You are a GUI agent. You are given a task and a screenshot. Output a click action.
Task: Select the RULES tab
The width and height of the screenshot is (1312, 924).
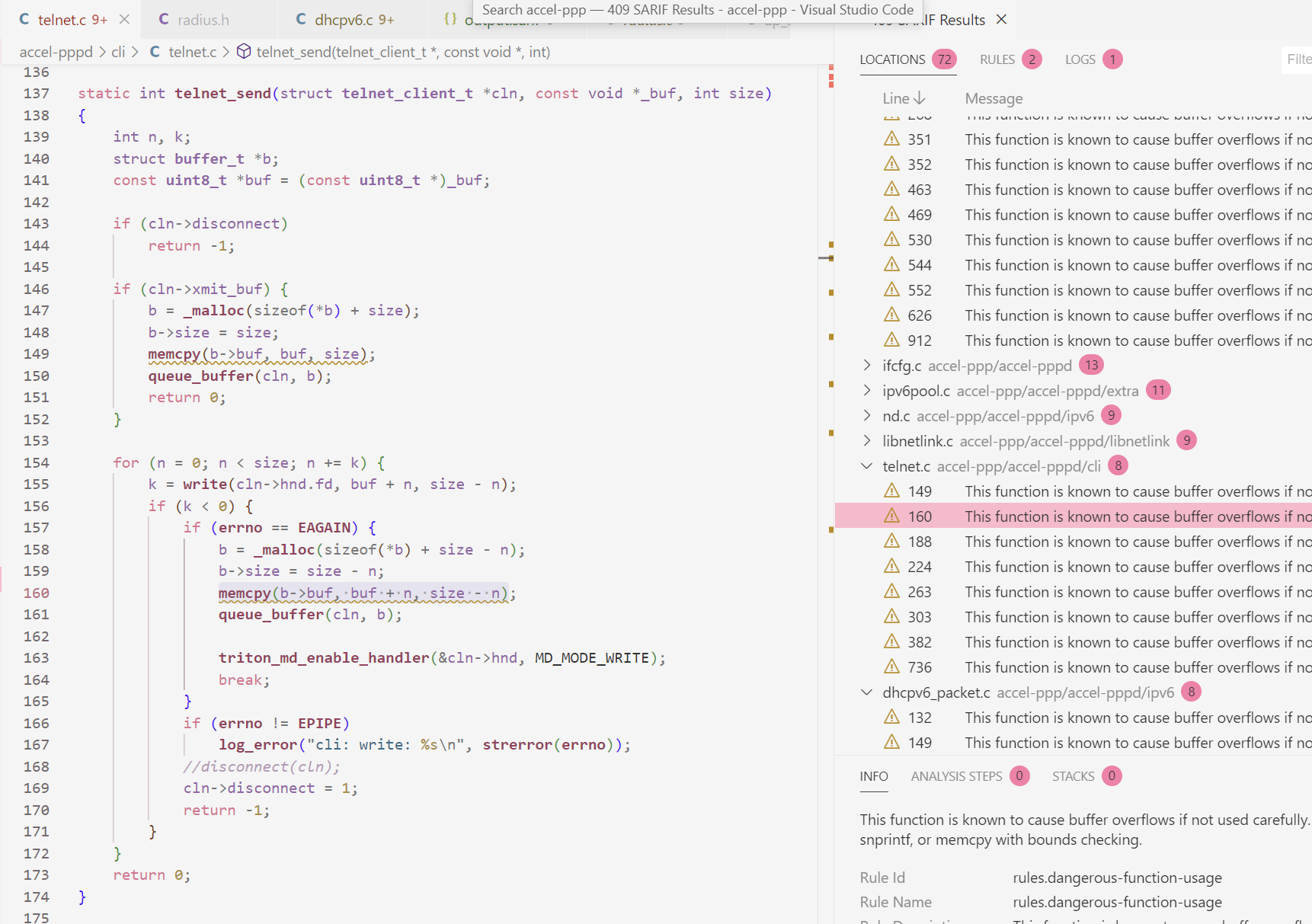tap(1010, 59)
